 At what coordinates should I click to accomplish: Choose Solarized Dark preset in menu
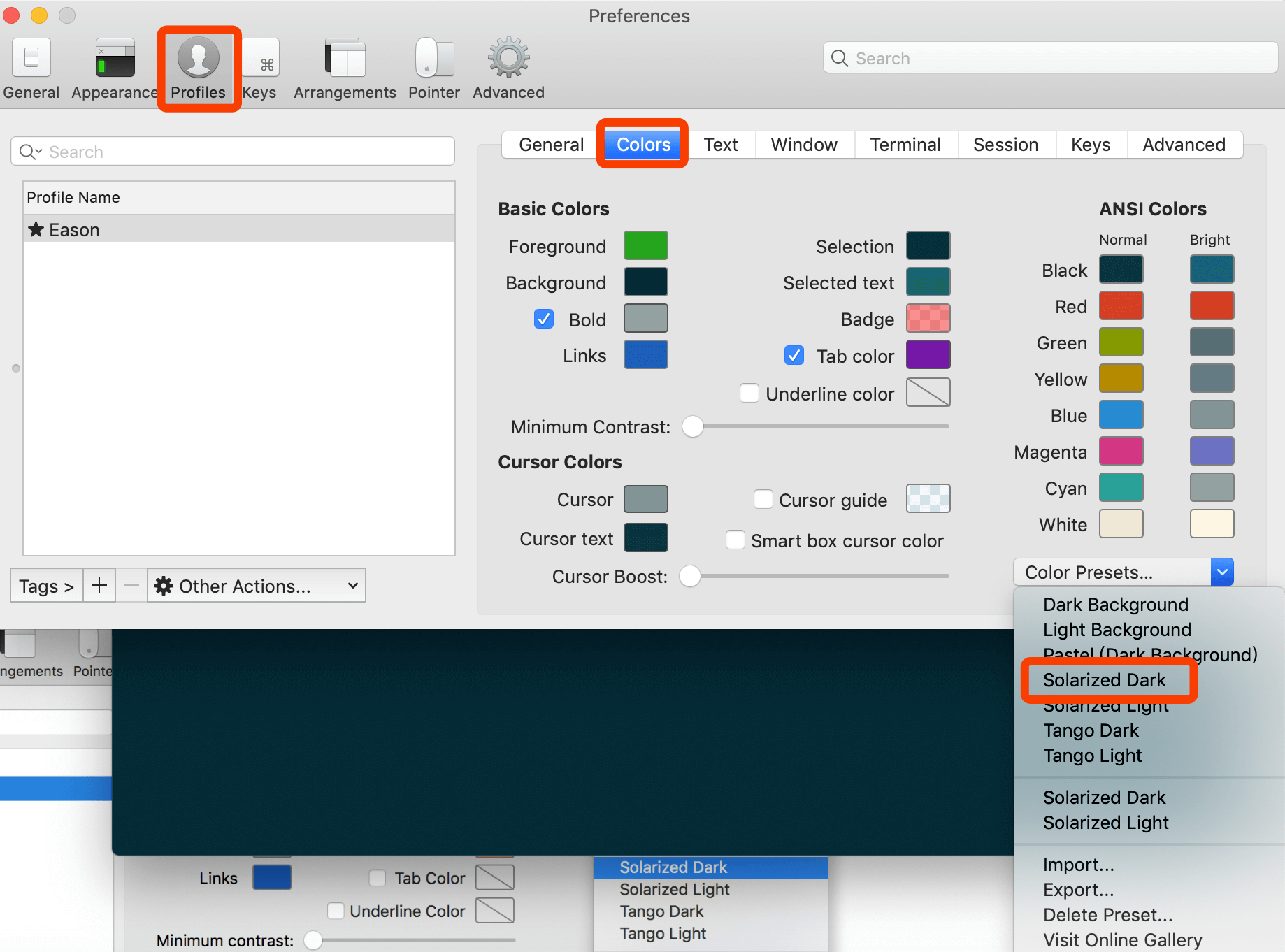click(x=1104, y=680)
